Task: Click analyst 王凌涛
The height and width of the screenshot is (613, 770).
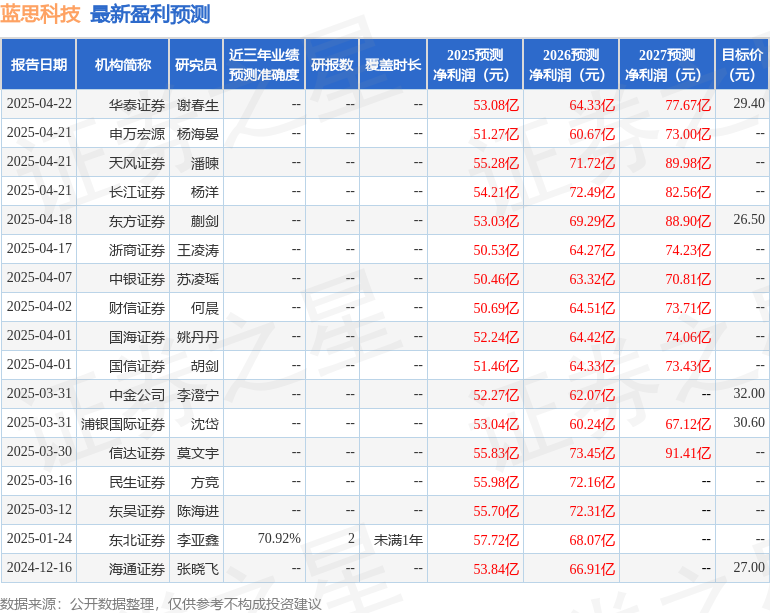Action: 198,250
